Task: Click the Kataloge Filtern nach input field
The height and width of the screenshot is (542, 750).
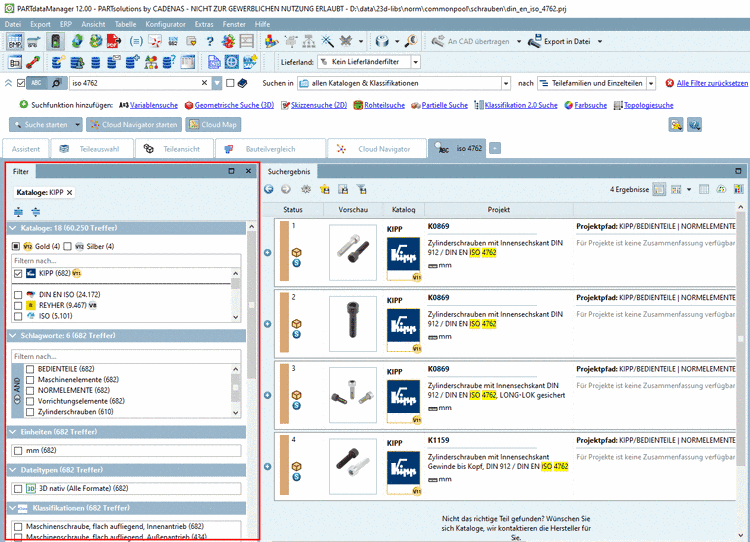Action: tap(126, 261)
